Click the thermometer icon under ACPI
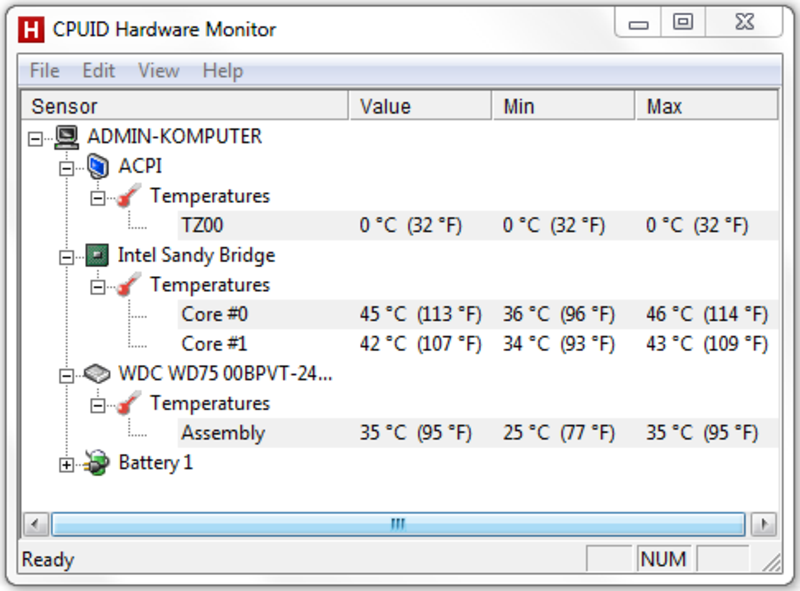The image size is (800, 591). [x=129, y=196]
